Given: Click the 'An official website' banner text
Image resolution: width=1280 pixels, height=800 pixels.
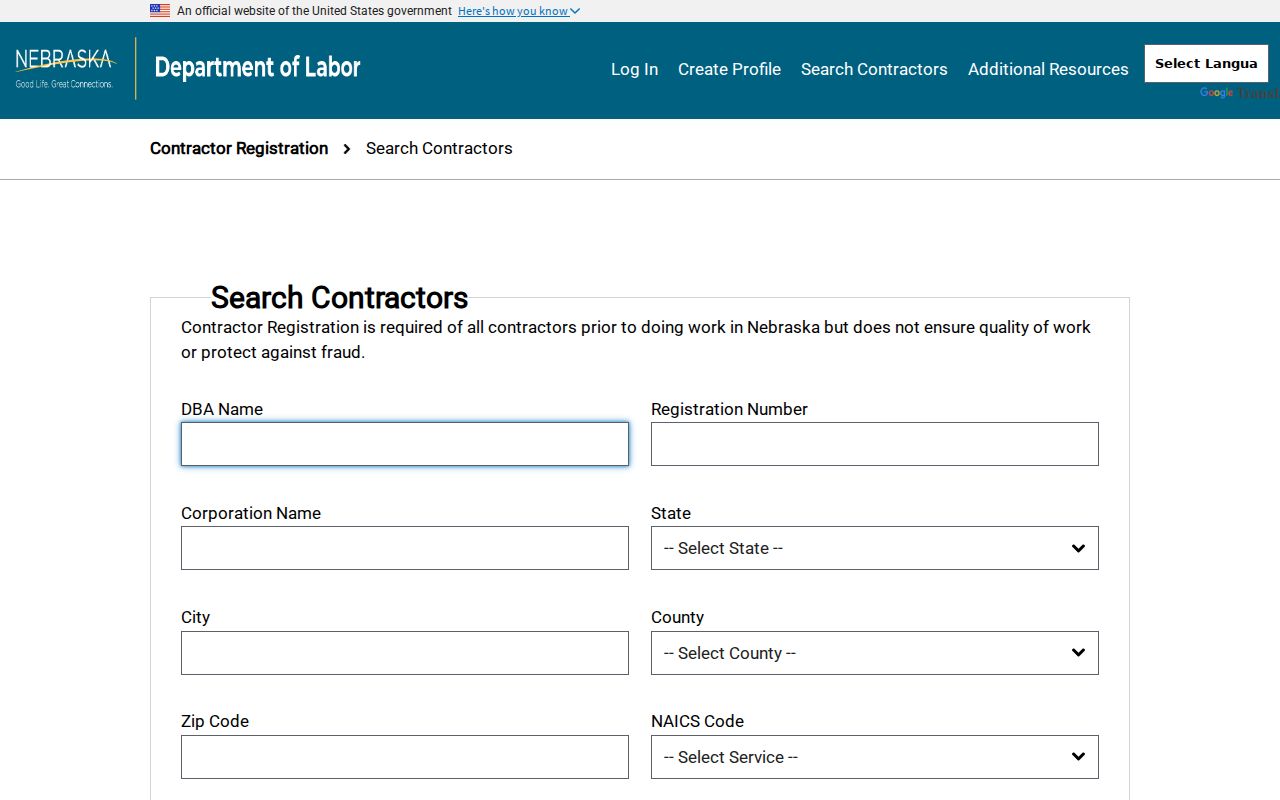Looking at the screenshot, I should 314,11.
